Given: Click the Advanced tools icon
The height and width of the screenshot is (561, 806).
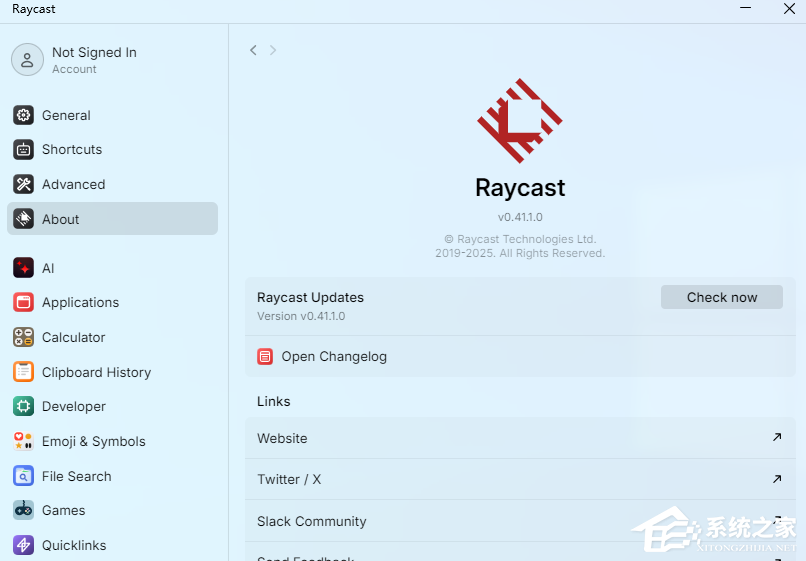Looking at the screenshot, I should coord(24,184).
